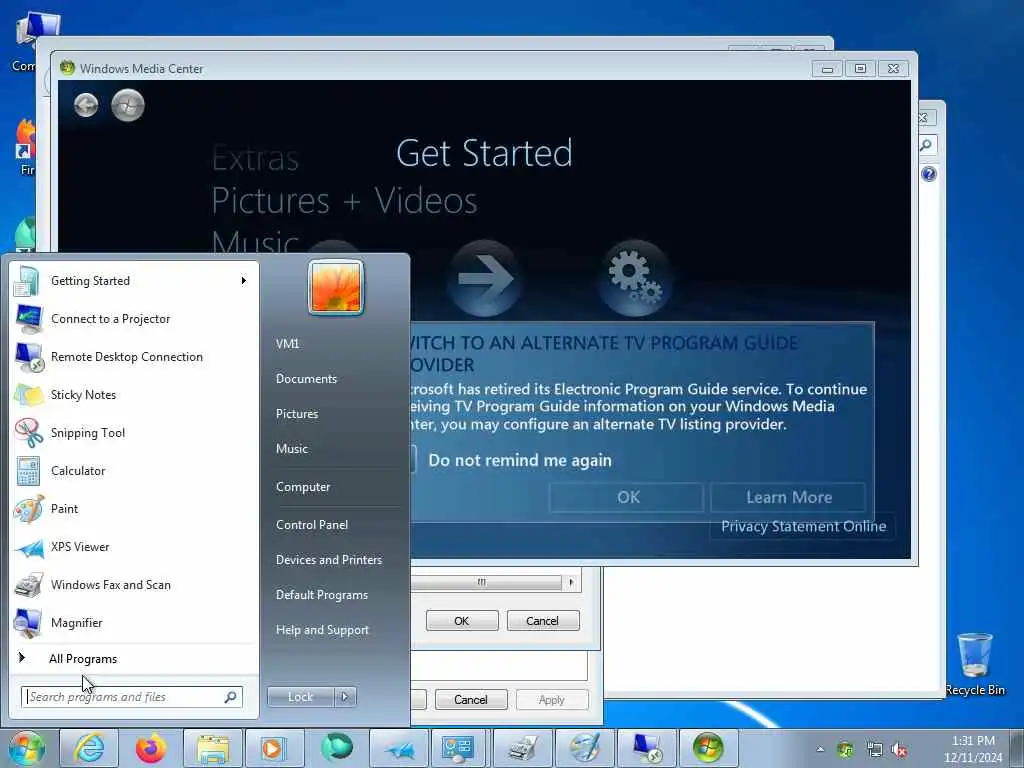Click the blue help icon in right window

pyautogui.click(x=928, y=174)
